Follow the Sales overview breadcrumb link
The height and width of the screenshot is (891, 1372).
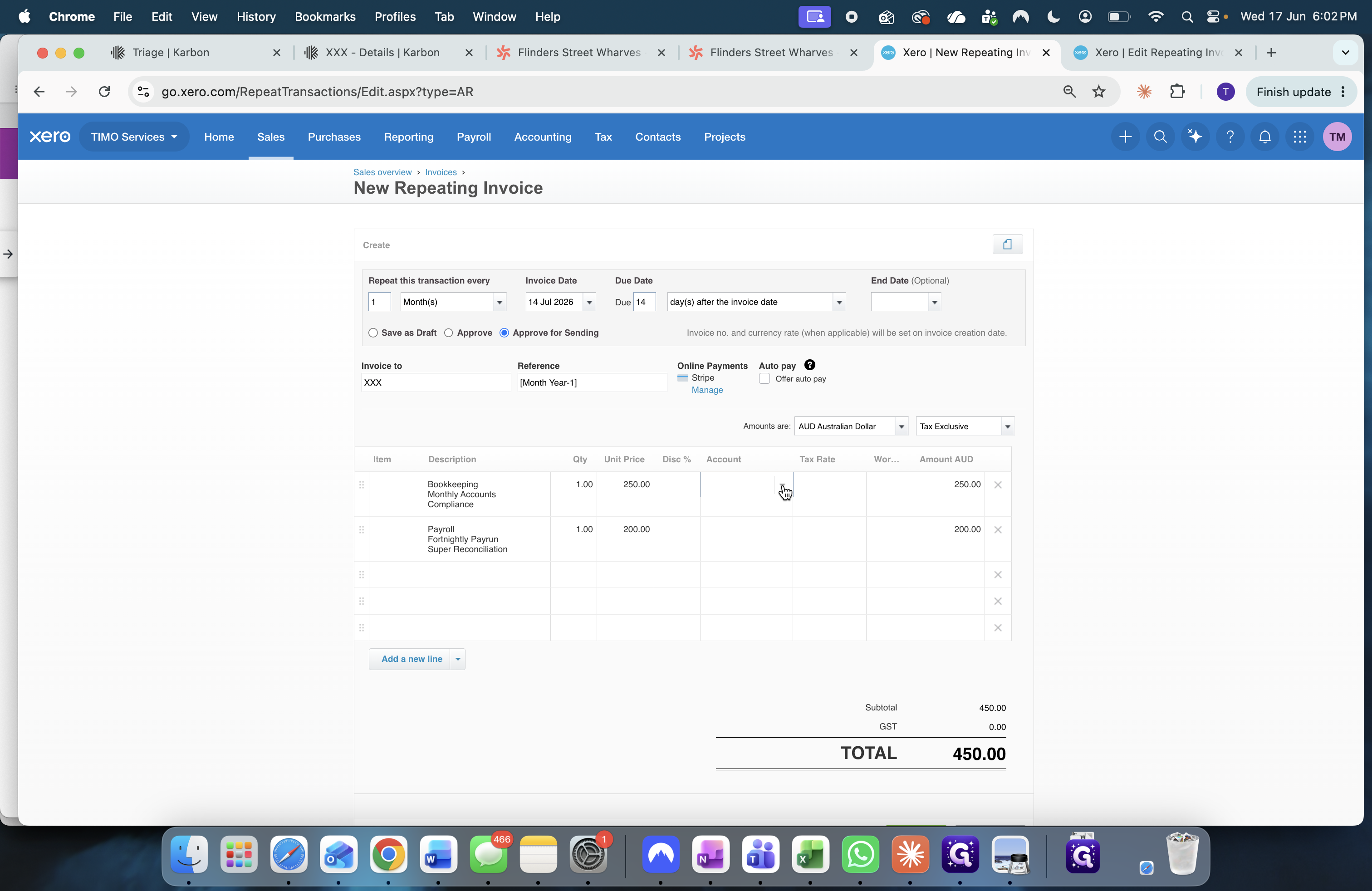click(382, 172)
